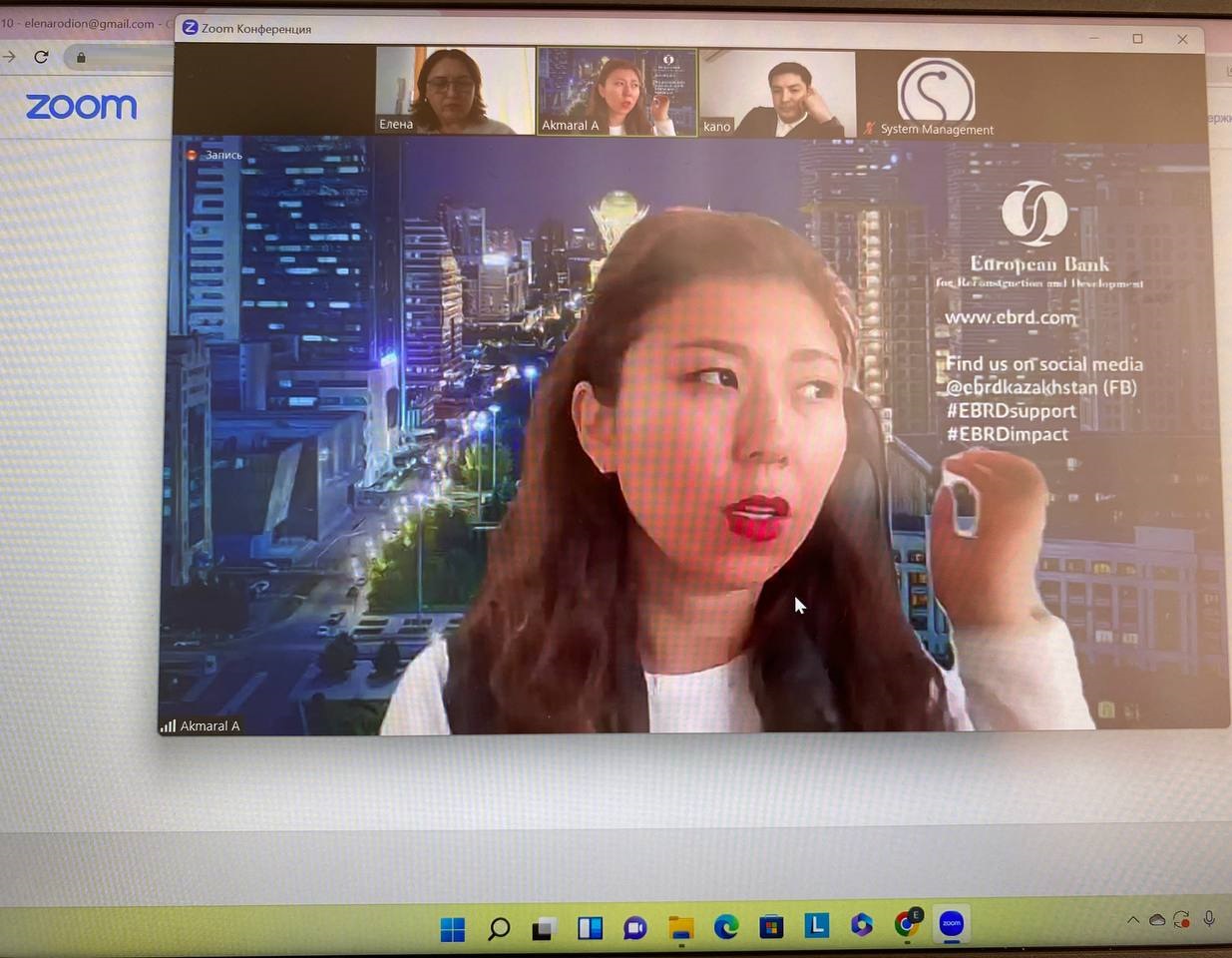
Task: Launch Teams Chat from taskbar
Action: click(634, 928)
